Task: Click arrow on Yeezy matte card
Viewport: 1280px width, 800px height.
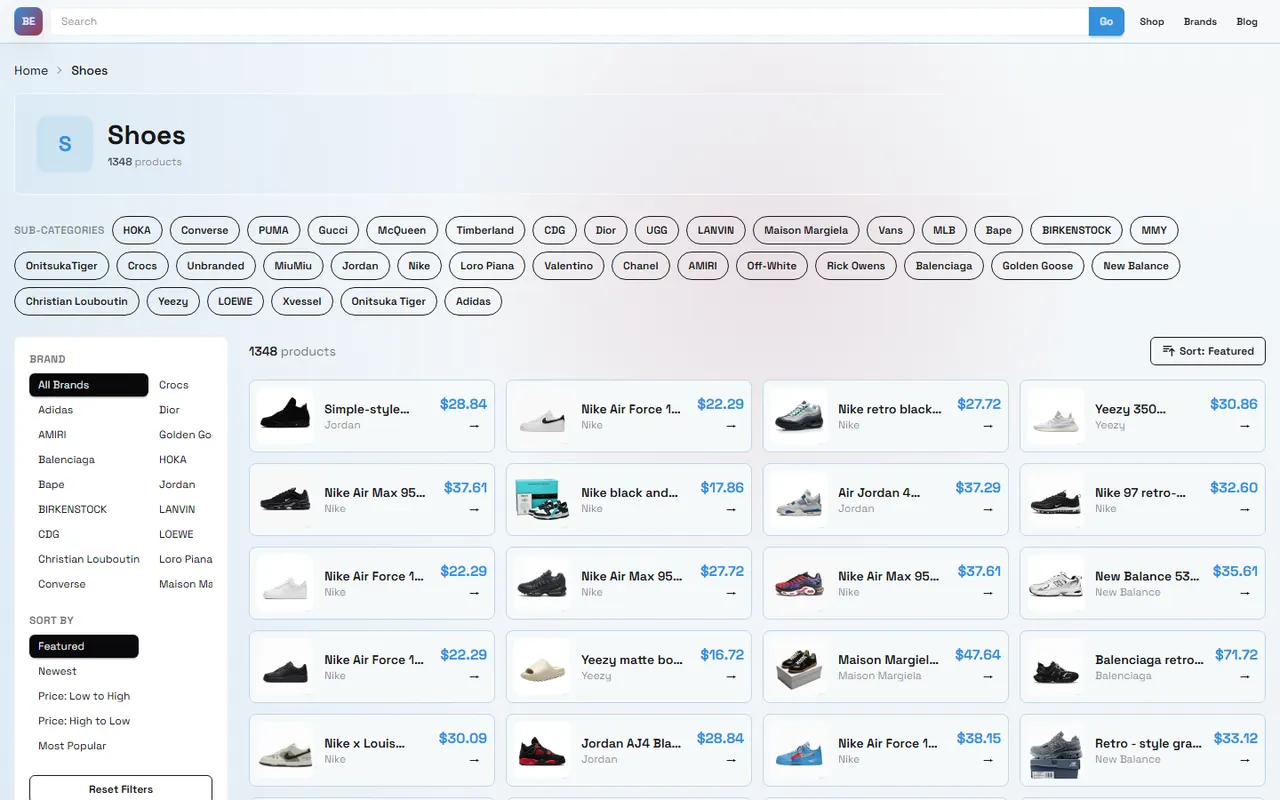Action: coord(731,676)
